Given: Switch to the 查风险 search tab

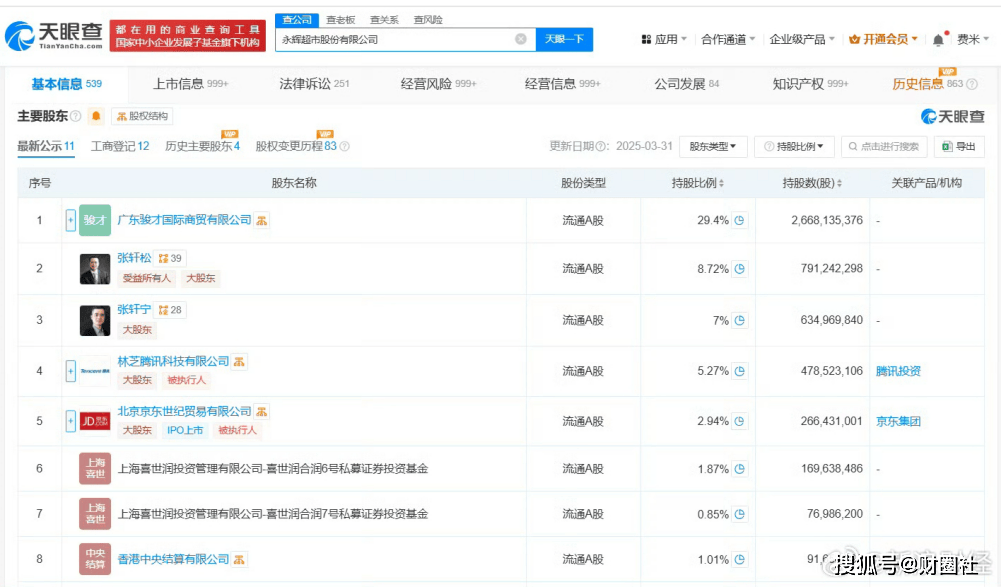Looking at the screenshot, I should pyautogui.click(x=428, y=20).
